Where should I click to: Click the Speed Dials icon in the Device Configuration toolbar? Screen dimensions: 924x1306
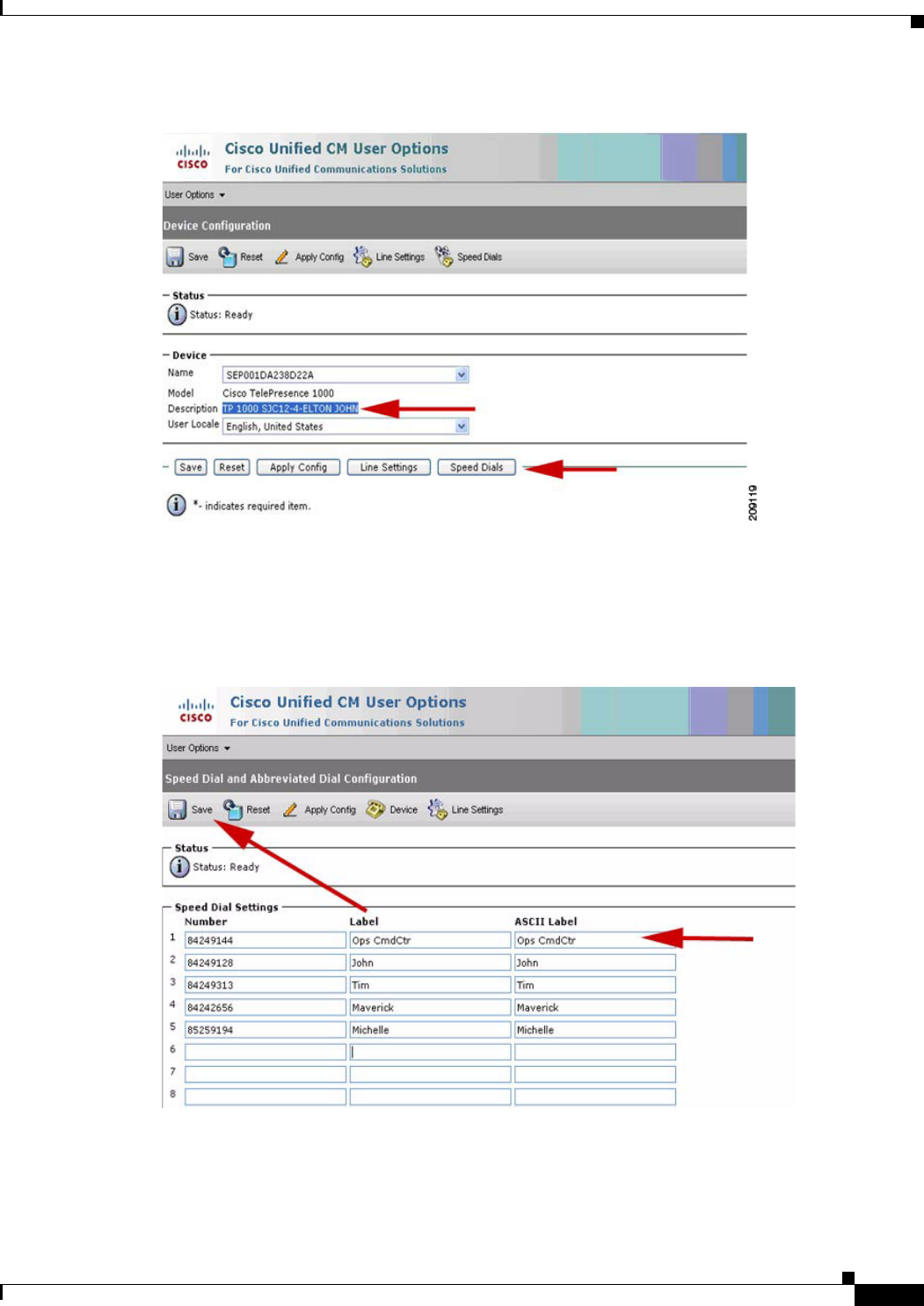[444, 257]
